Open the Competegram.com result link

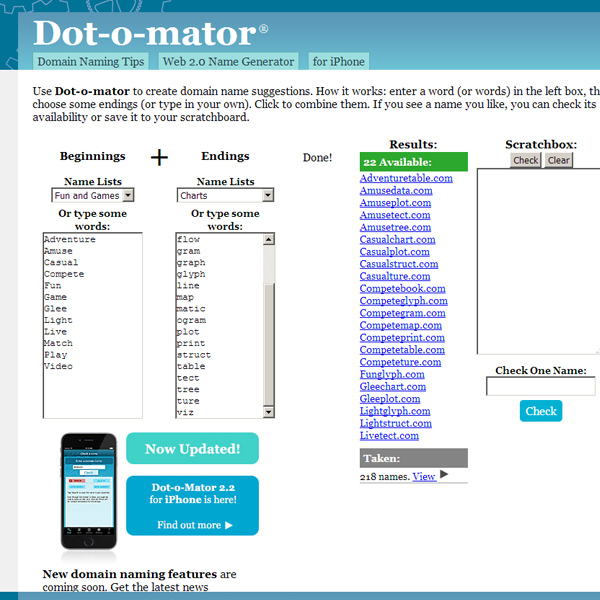pos(403,313)
